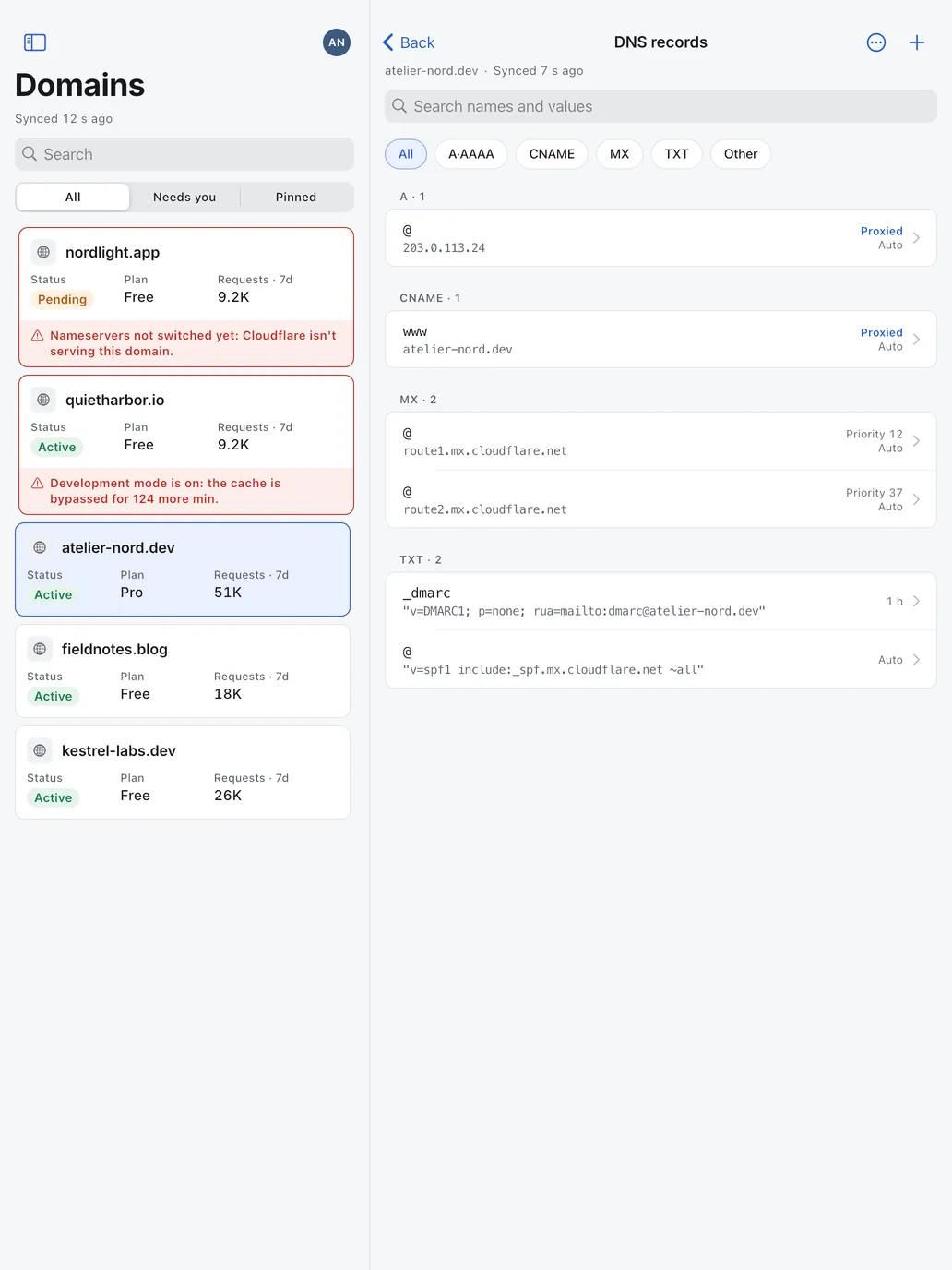Filter records by TXT chip
This screenshot has width=952, height=1270.
tap(677, 154)
